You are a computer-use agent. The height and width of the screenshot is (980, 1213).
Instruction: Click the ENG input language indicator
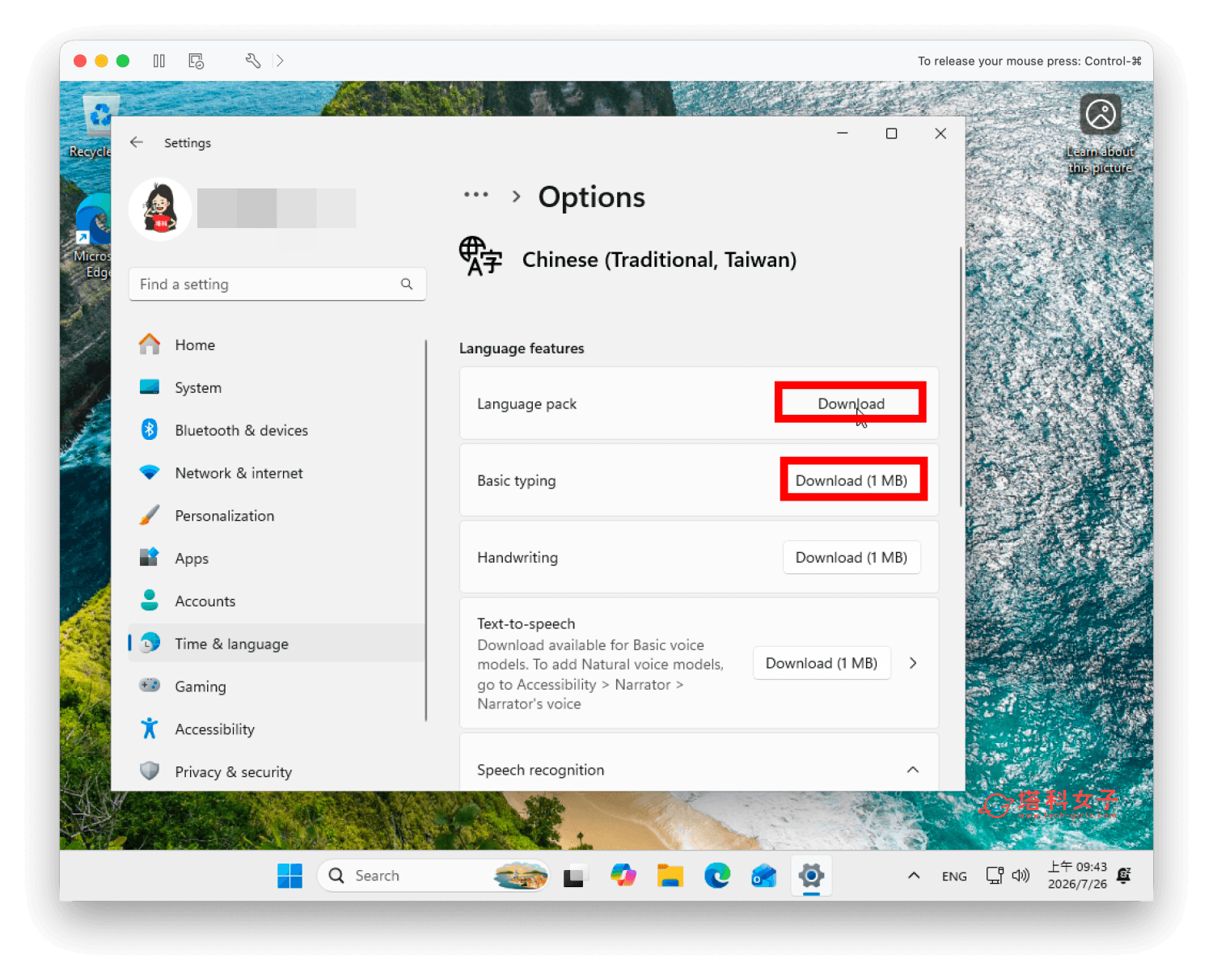point(954,877)
